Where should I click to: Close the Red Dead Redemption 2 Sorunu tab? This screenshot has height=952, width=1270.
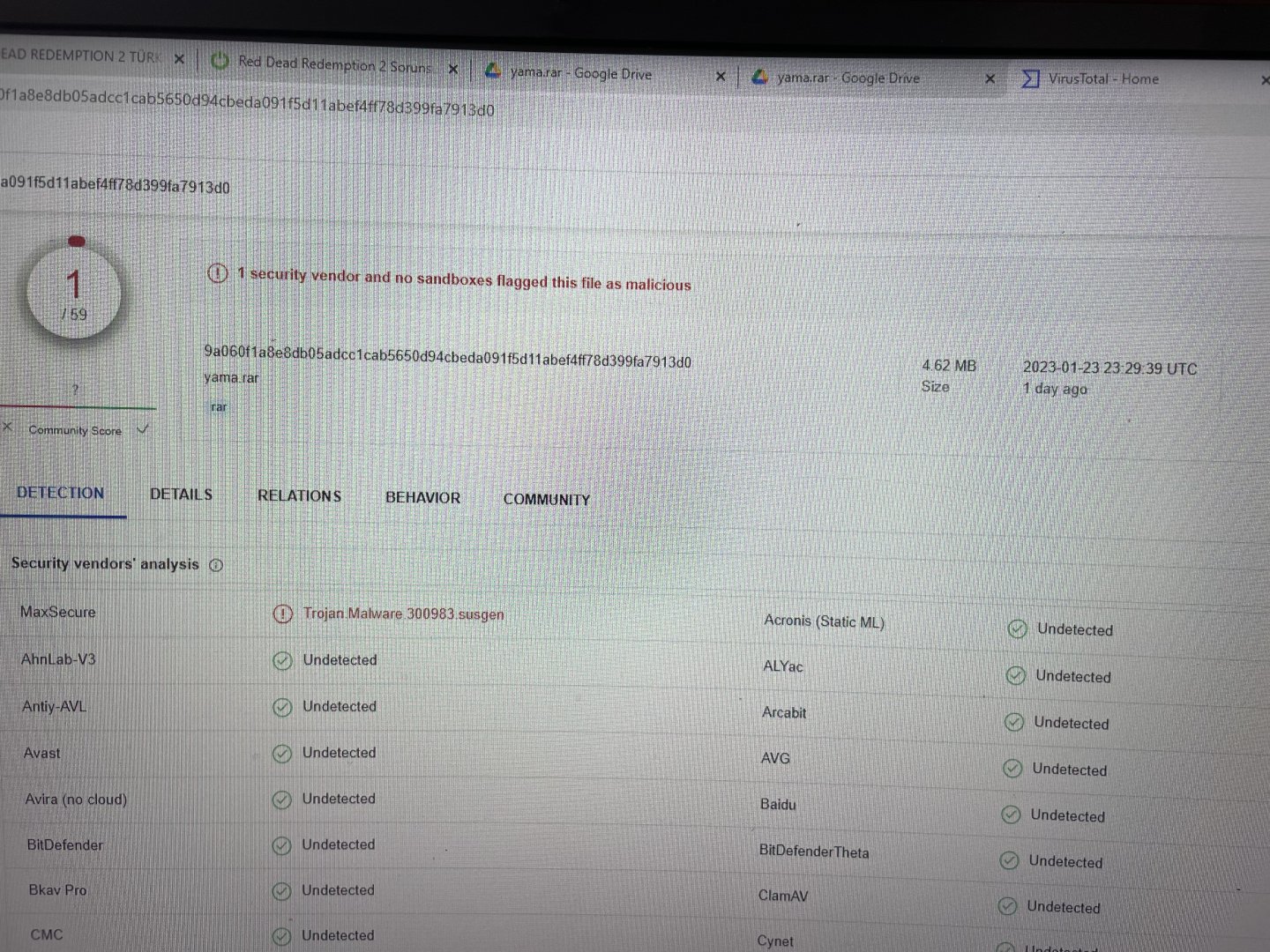[x=453, y=68]
